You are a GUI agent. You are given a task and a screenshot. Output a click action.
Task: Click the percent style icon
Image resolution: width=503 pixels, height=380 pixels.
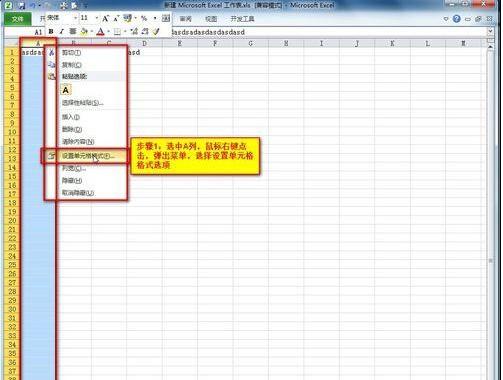[144, 18]
